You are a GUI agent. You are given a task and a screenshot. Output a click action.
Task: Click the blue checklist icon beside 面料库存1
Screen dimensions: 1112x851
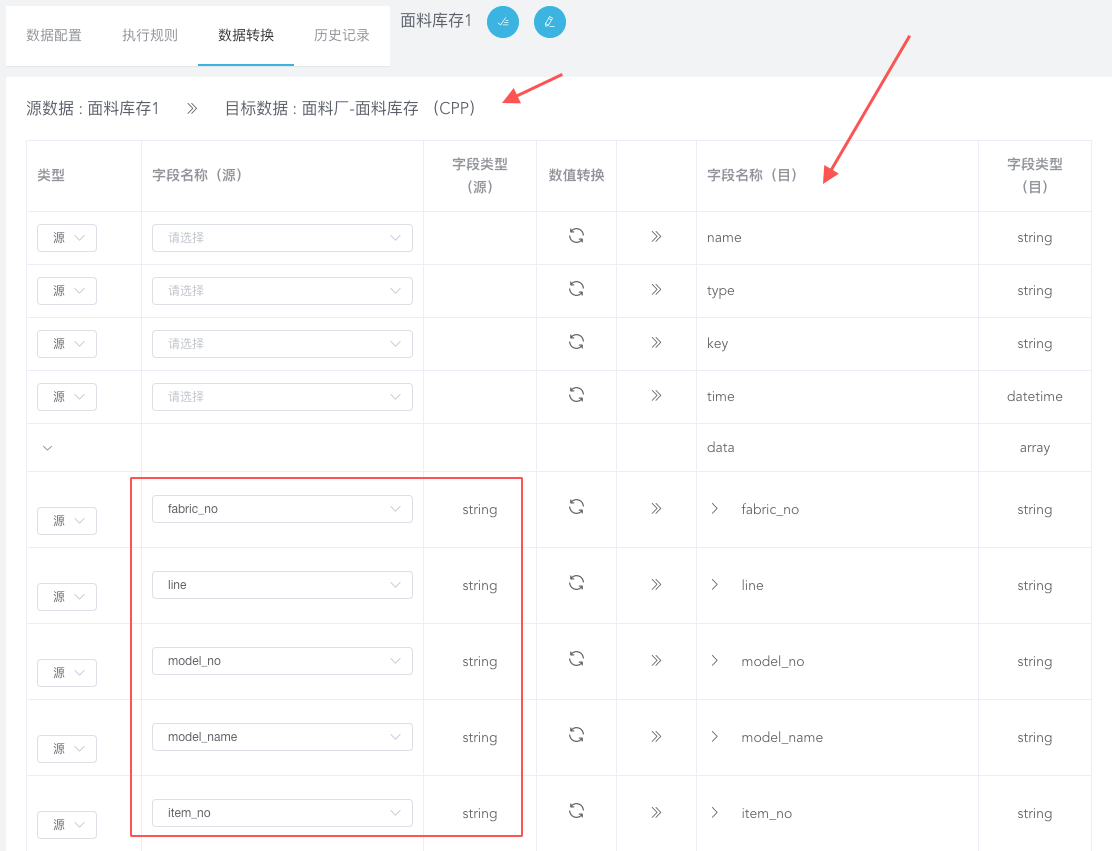coord(503,22)
